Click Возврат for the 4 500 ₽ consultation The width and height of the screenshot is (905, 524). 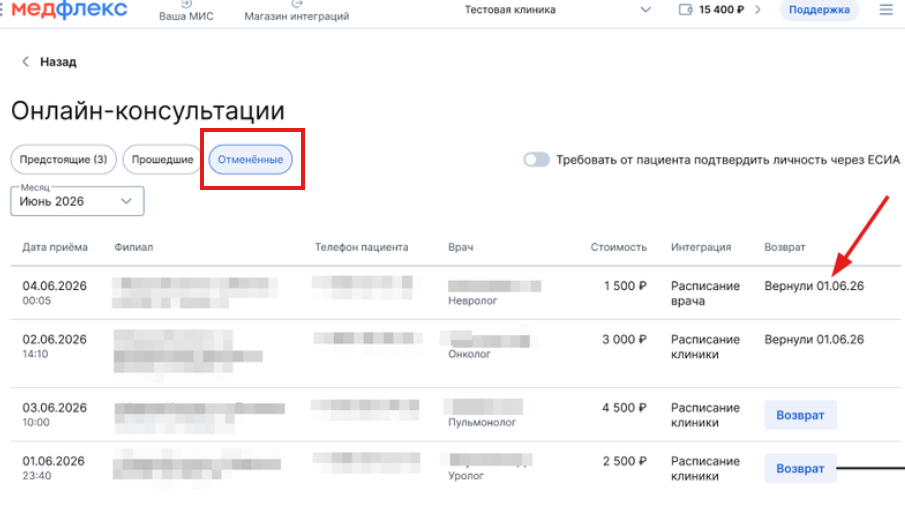pos(800,415)
